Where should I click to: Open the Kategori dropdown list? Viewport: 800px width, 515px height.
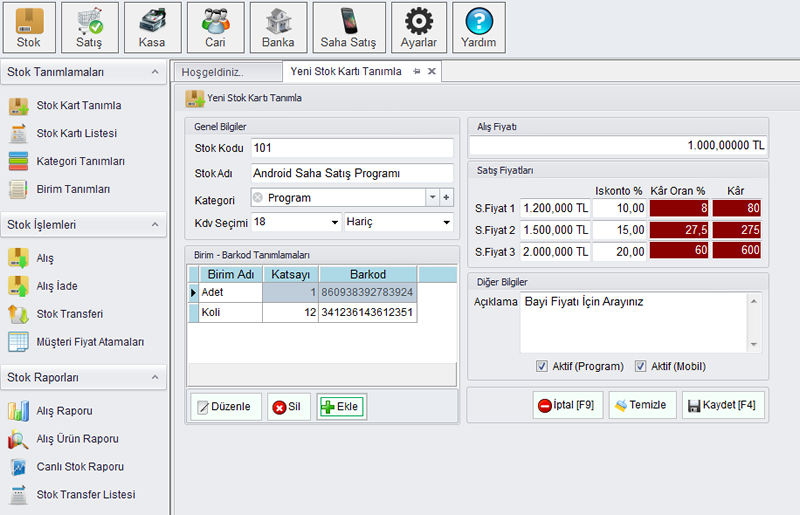pos(433,198)
